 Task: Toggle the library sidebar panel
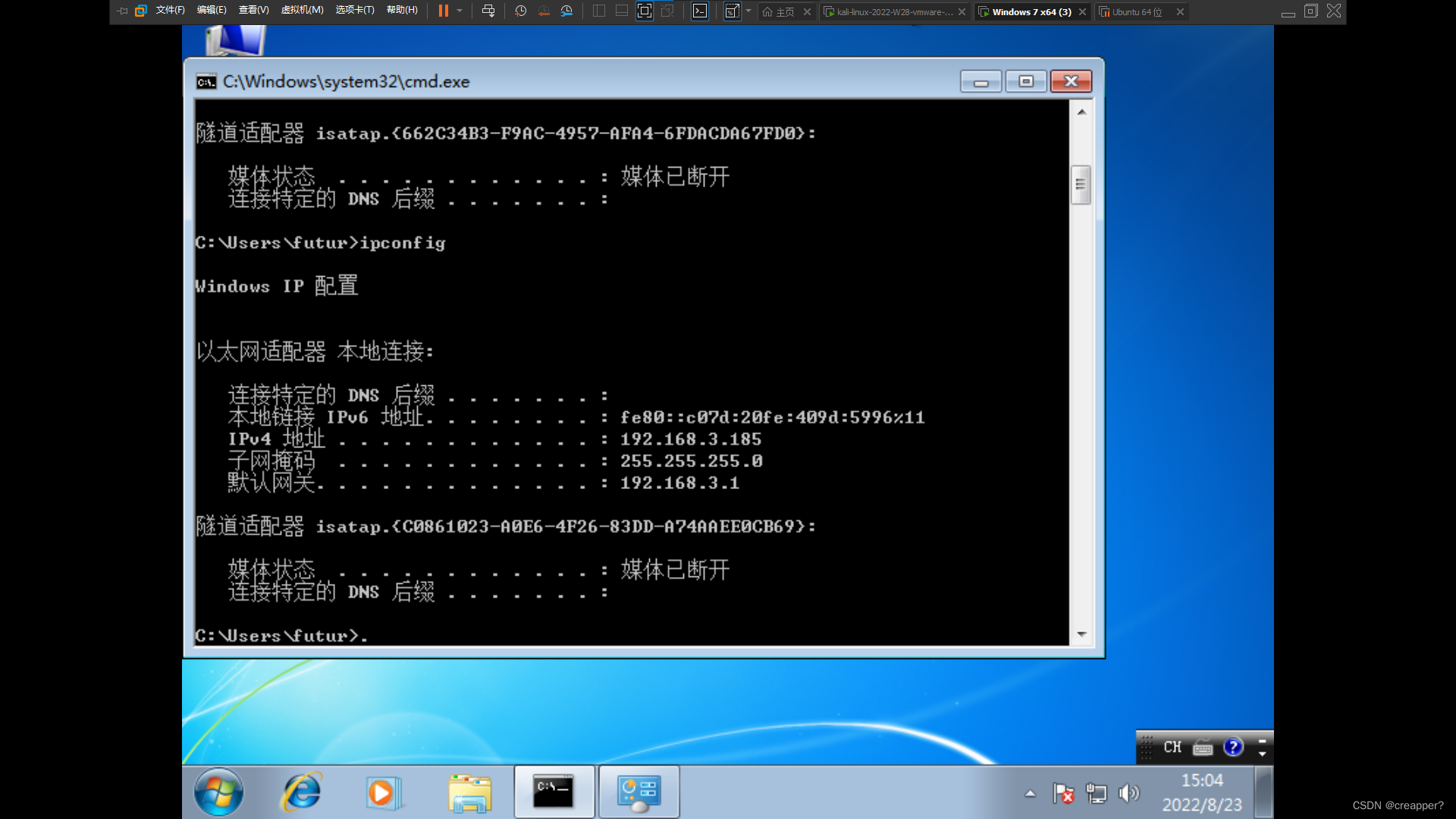click(598, 11)
